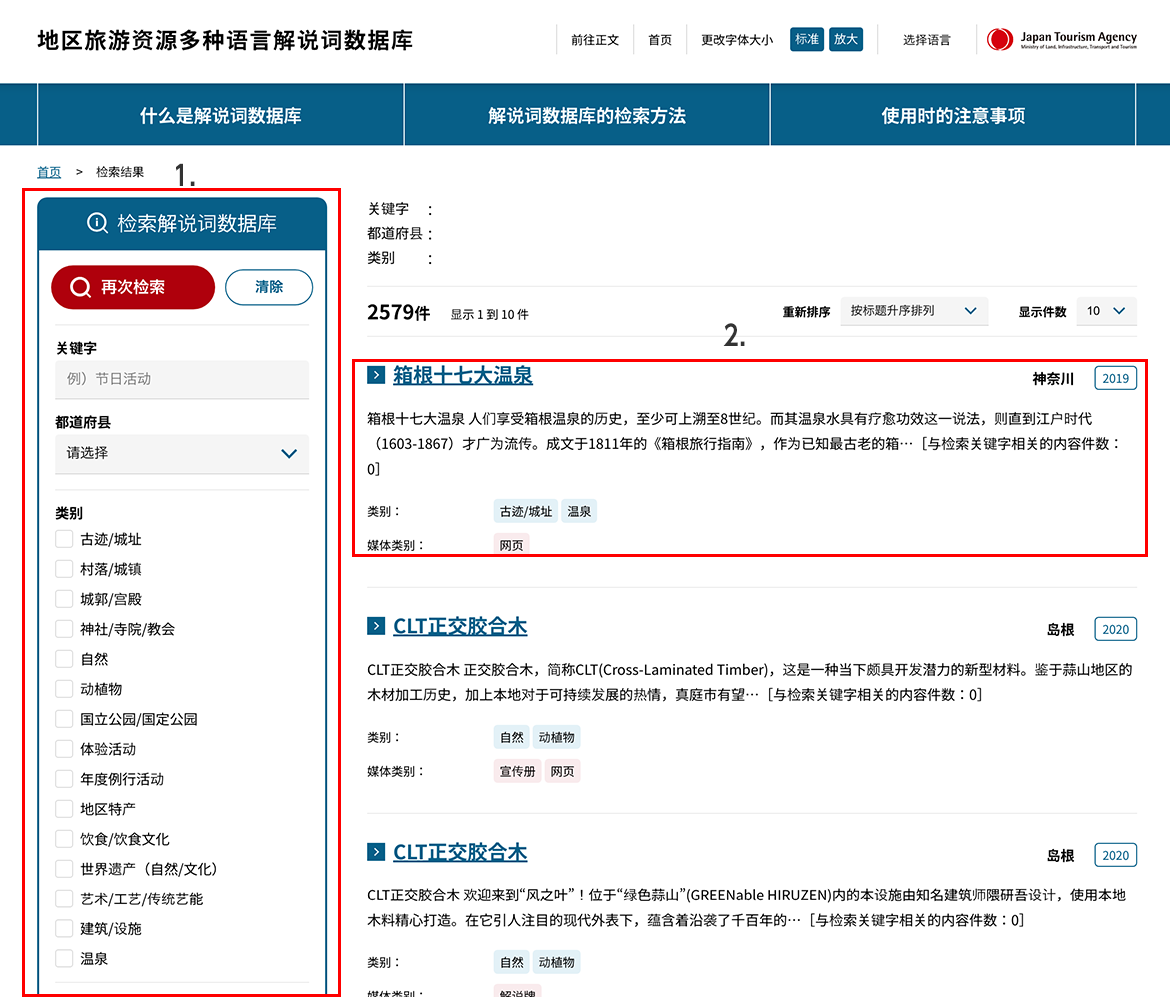This screenshot has width=1170, height=997.
Task: Enable the 温泉 category checkbox
Action: 64,958
